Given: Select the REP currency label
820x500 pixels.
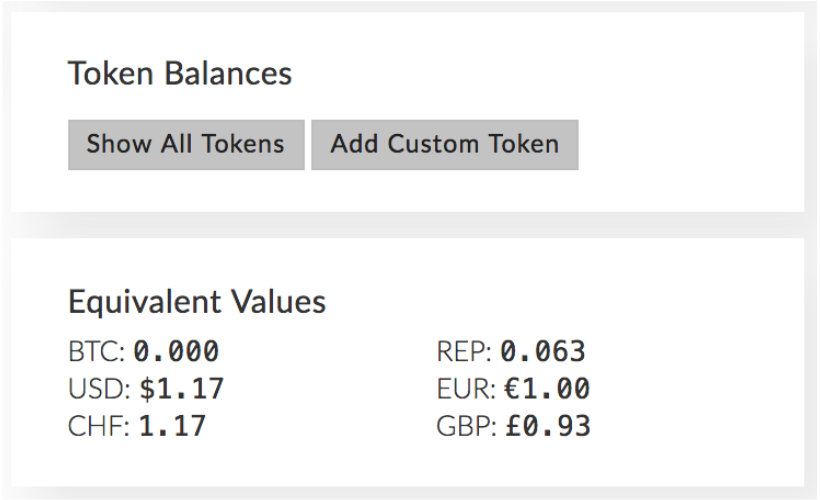Looking at the screenshot, I should 465,352.
